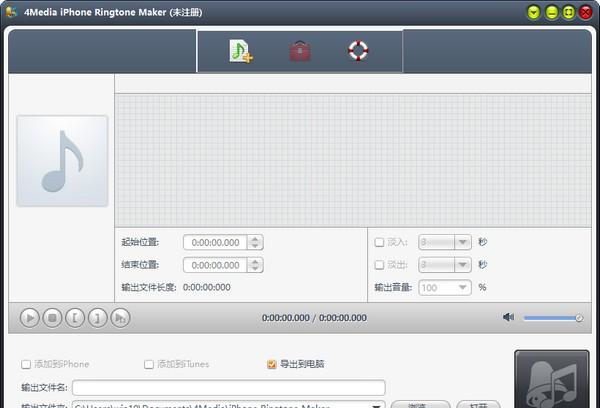The width and height of the screenshot is (600, 408).
Task: Check the 添加到iTunes checkbox
Action: tap(149, 364)
